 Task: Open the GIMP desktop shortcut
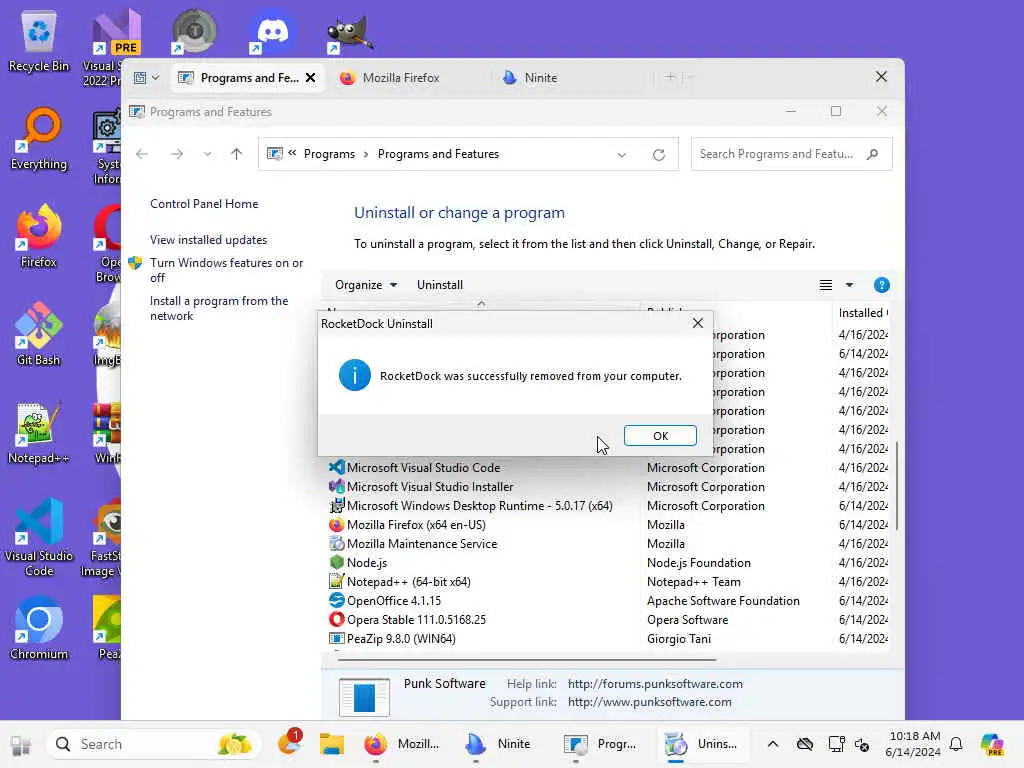[x=349, y=31]
